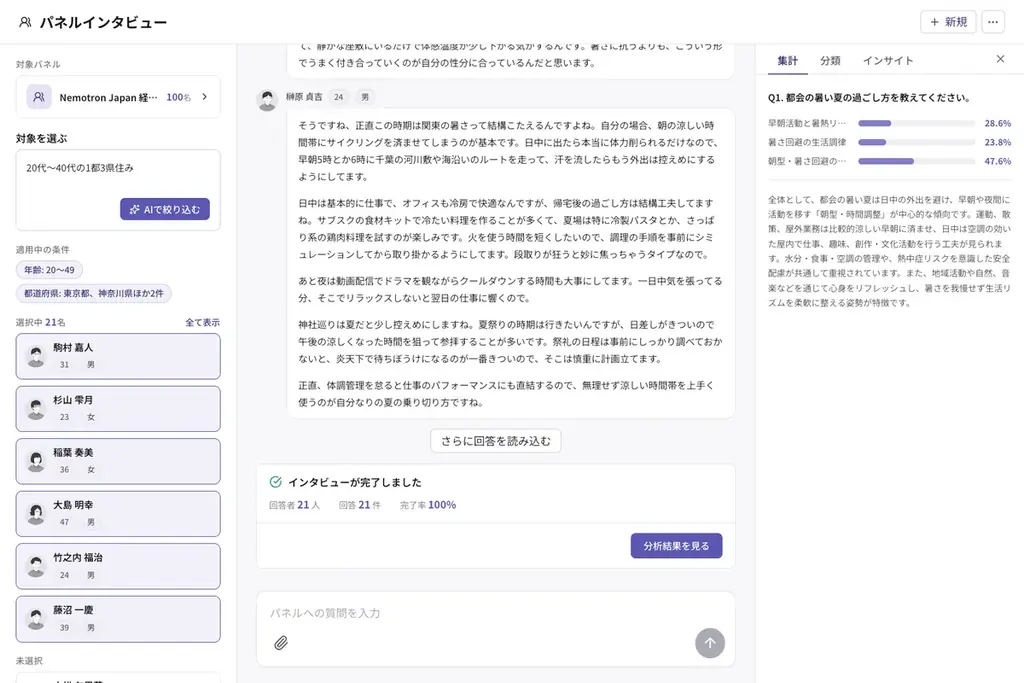
Task: Click avatar of 駒村 嘉人
Action: [x=37, y=357]
